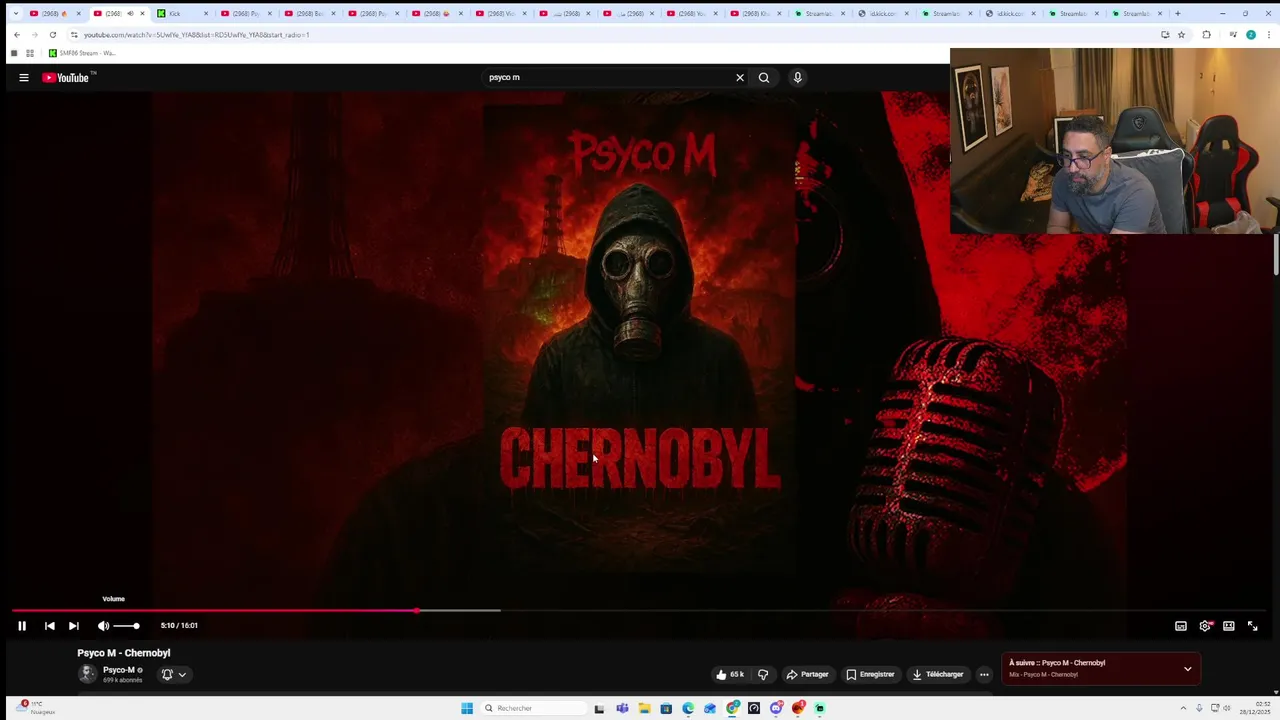Image resolution: width=1280 pixels, height=720 pixels.
Task: Open the browser extensions puzzle icon
Action: pyautogui.click(x=1206, y=35)
